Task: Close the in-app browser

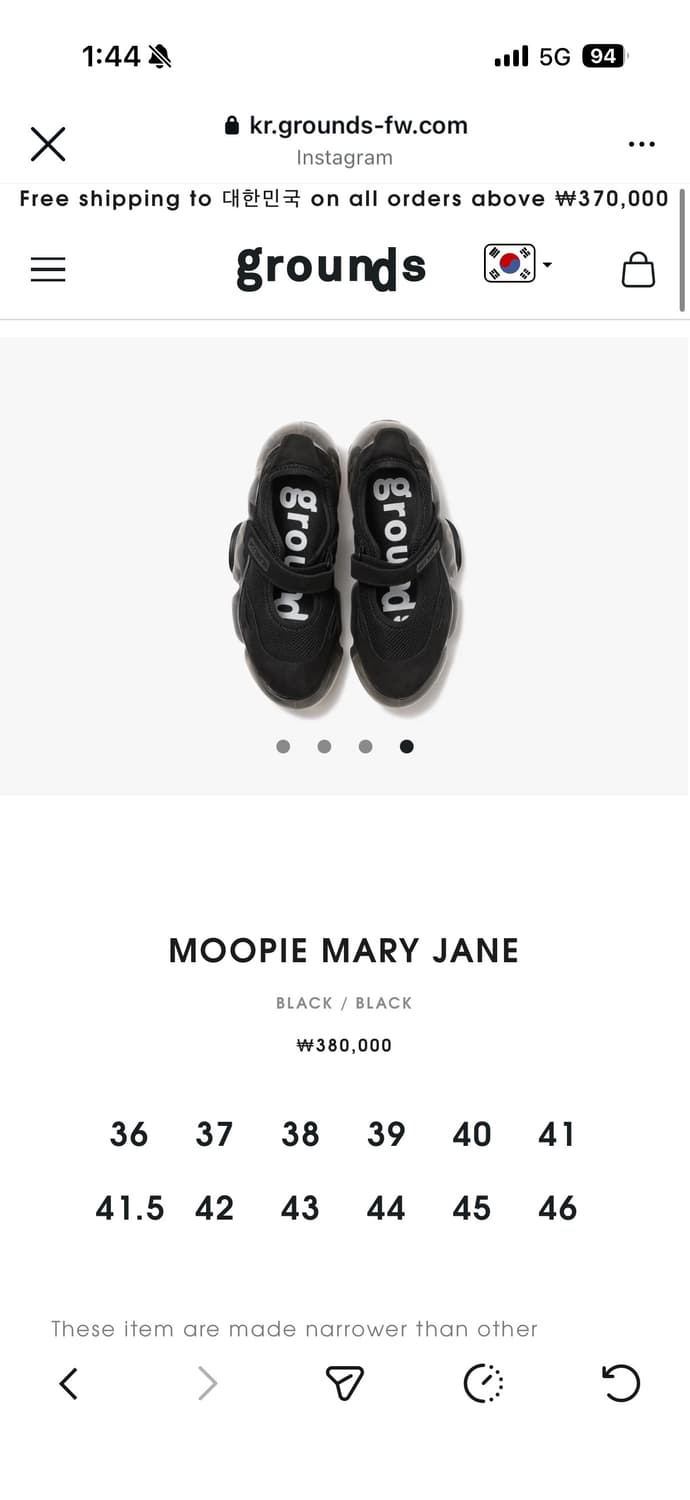Action: click(x=48, y=144)
